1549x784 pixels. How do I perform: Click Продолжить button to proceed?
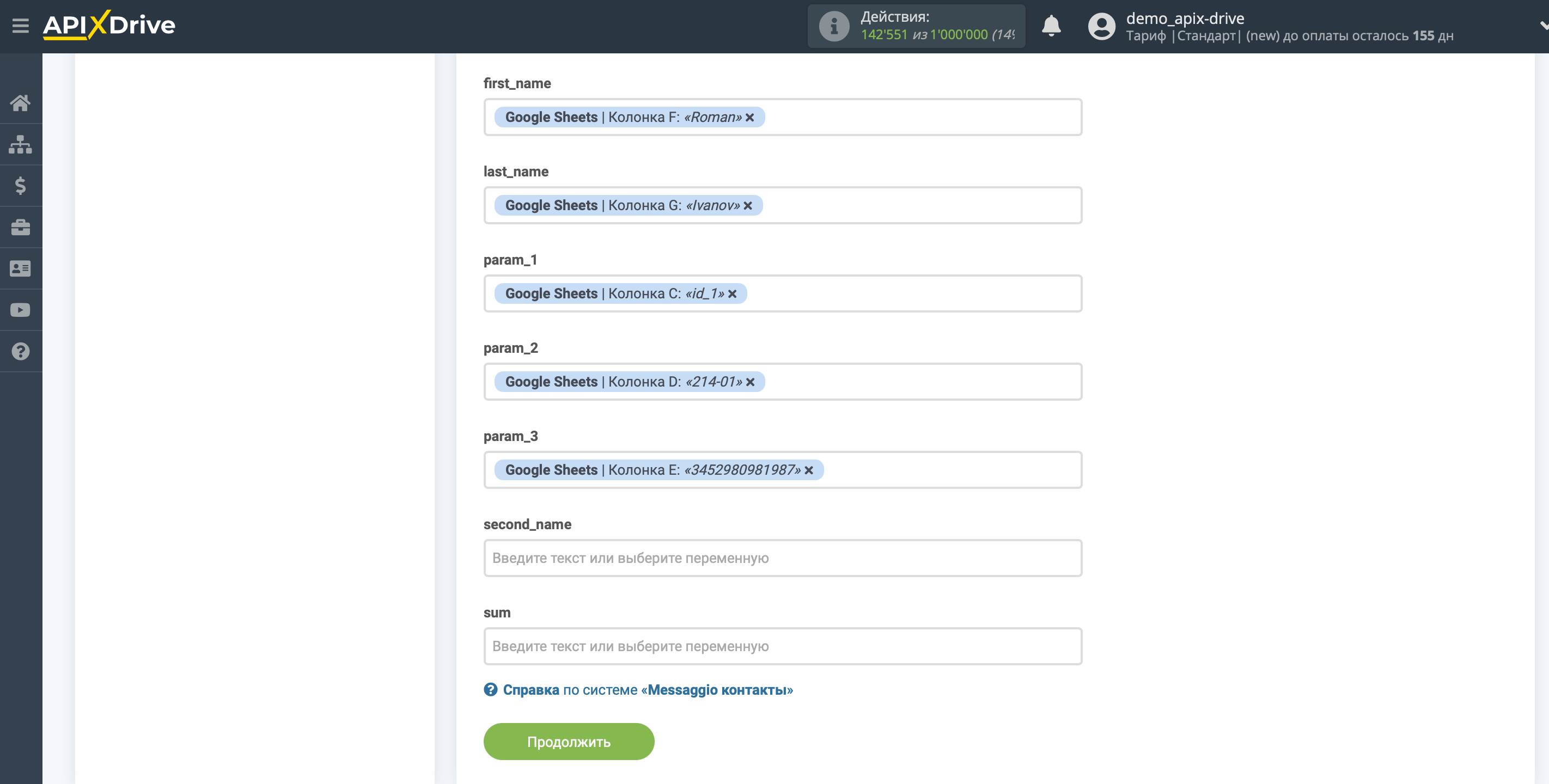tap(569, 742)
